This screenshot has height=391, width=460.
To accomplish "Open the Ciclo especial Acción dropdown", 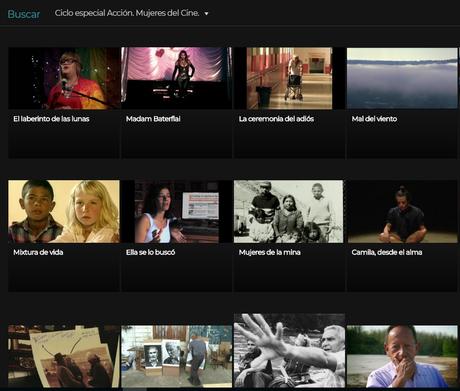I will (131, 13).
